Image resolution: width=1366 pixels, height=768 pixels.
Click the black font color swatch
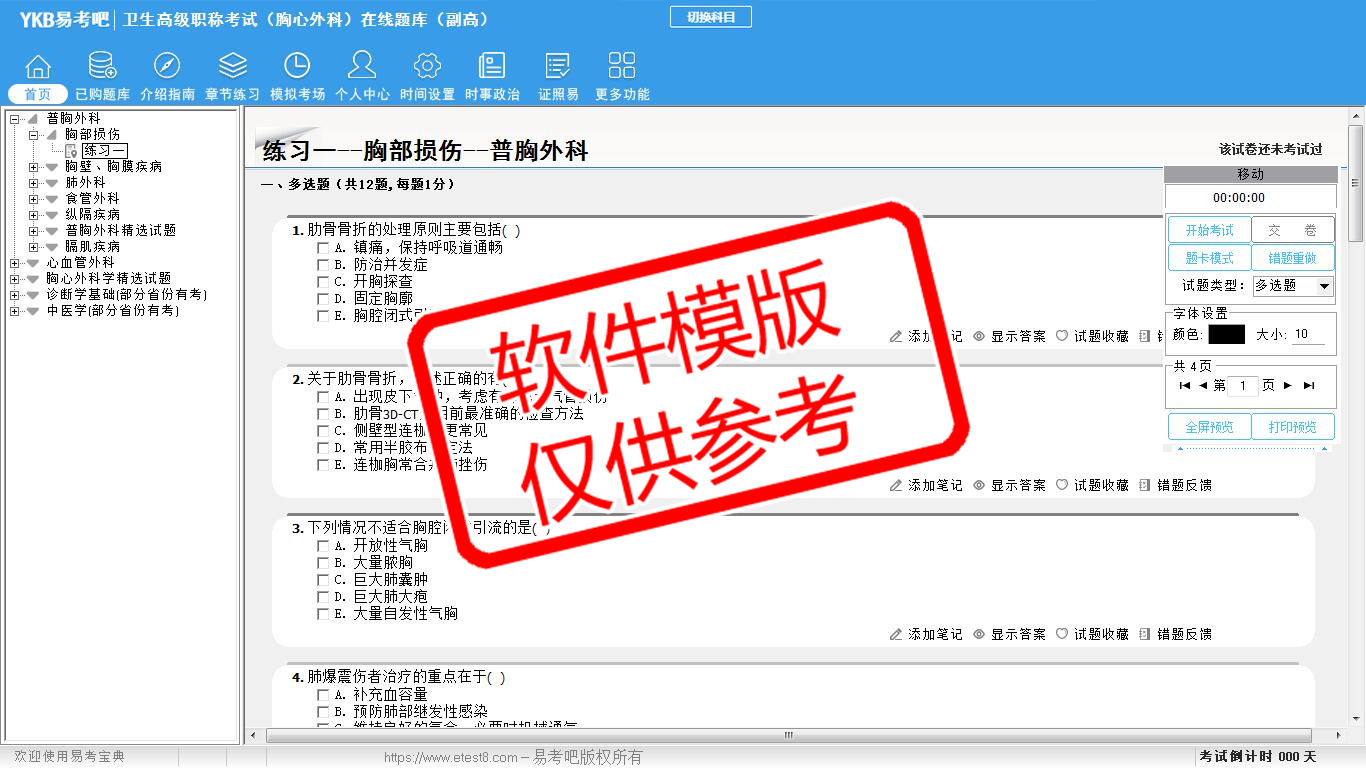tap(1226, 335)
